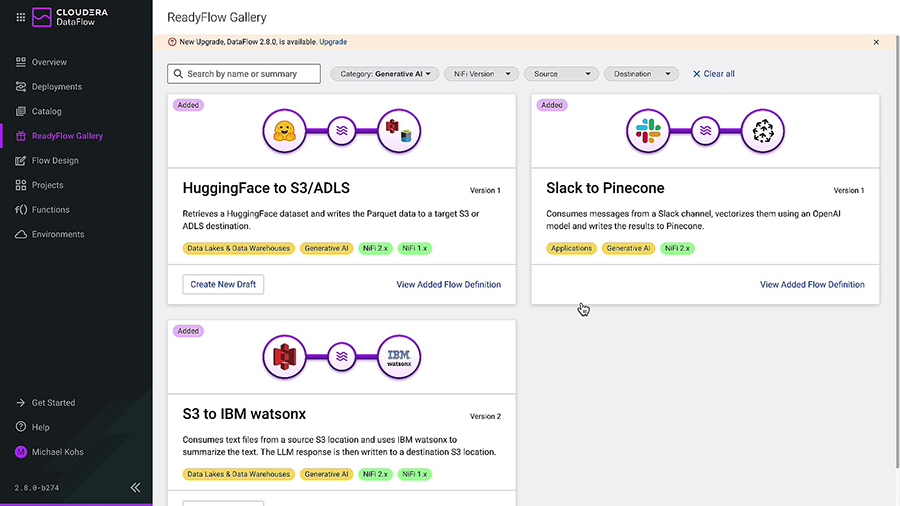
Task: Open Catalog page
Action: (x=46, y=111)
